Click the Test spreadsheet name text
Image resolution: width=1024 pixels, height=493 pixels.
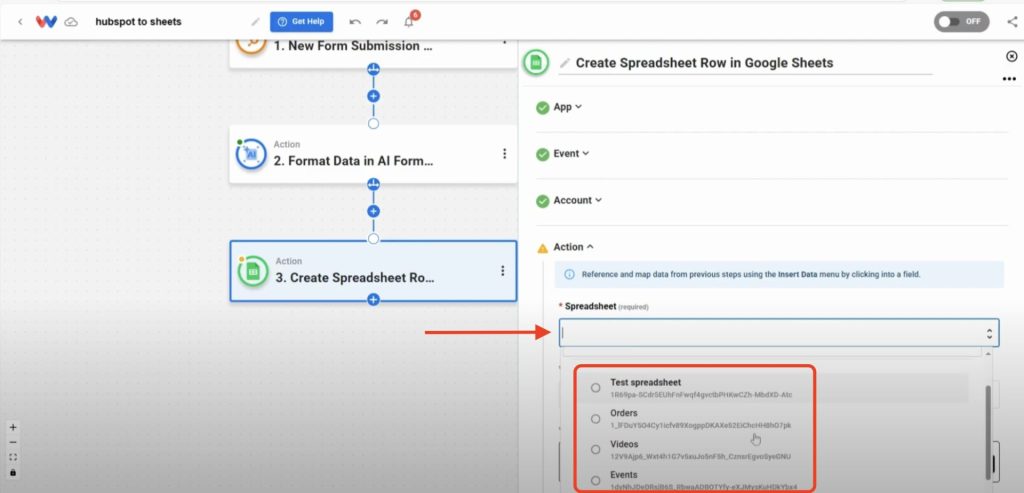(645, 383)
